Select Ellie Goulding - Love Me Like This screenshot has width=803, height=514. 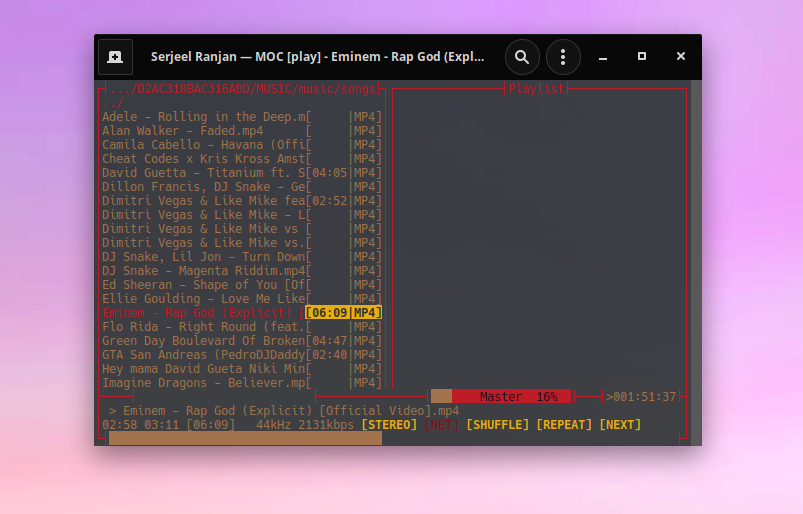coord(242,299)
